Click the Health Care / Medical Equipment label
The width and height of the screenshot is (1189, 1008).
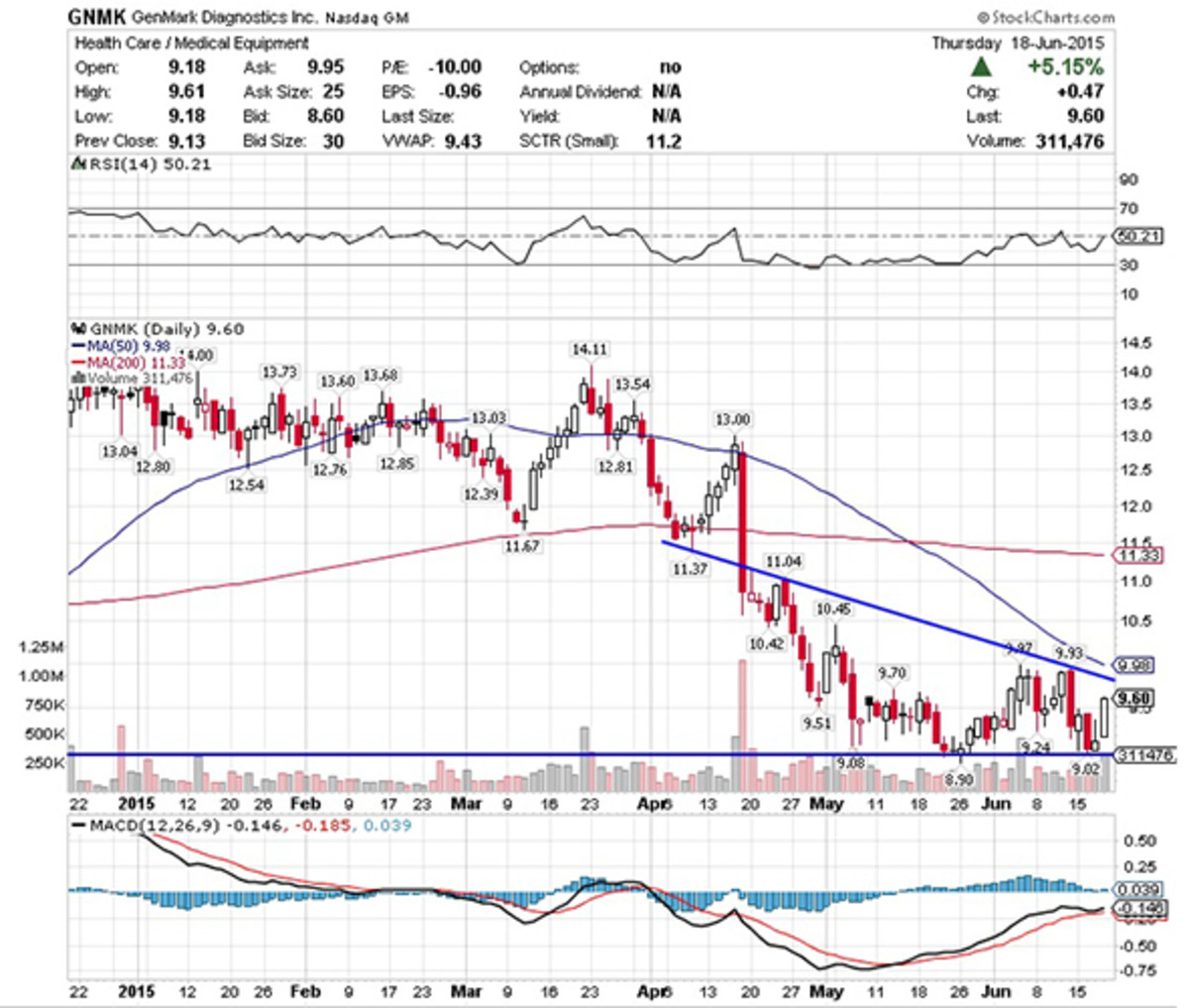[191, 44]
